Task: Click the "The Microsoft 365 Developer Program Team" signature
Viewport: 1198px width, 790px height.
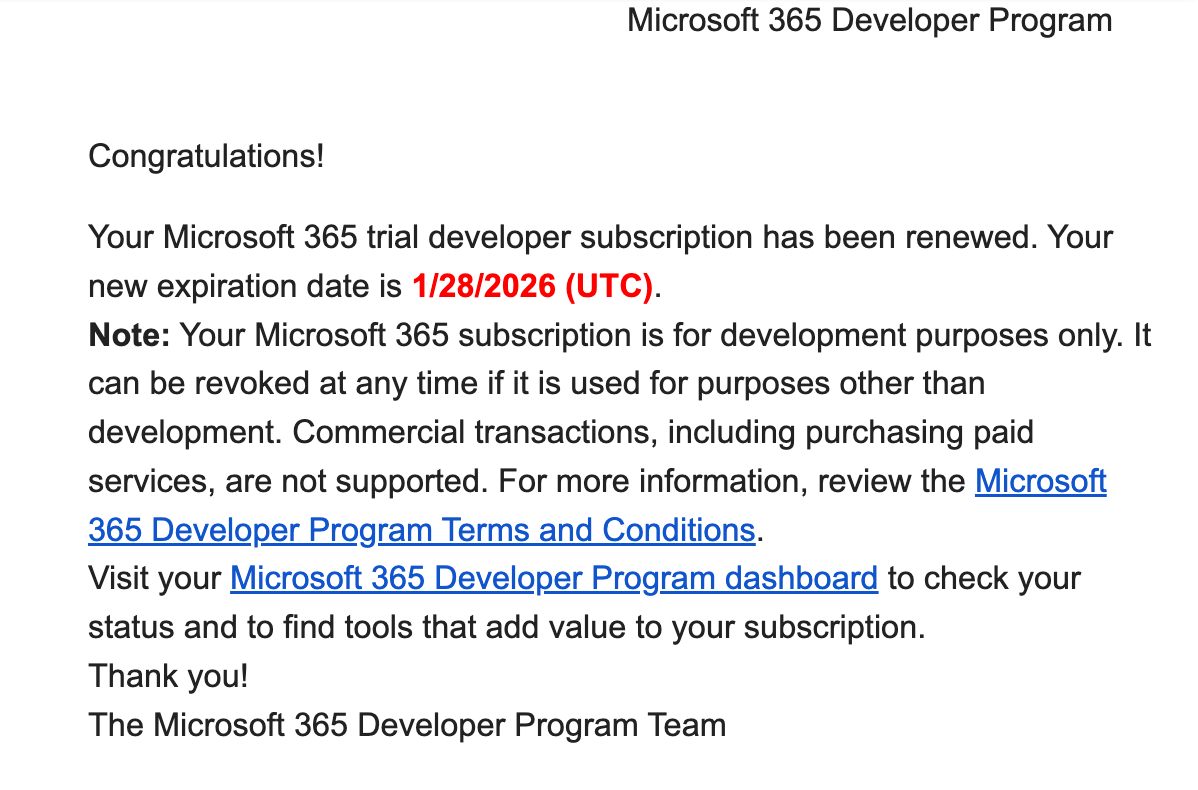Action: [x=407, y=724]
